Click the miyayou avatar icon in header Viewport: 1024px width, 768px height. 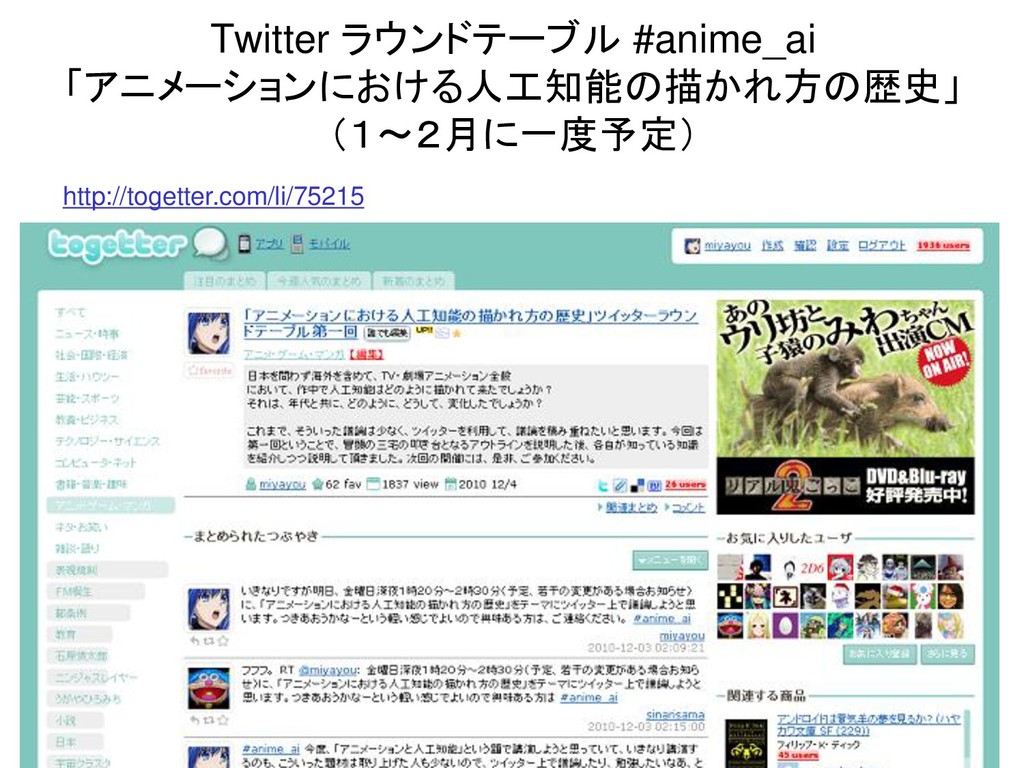692,246
